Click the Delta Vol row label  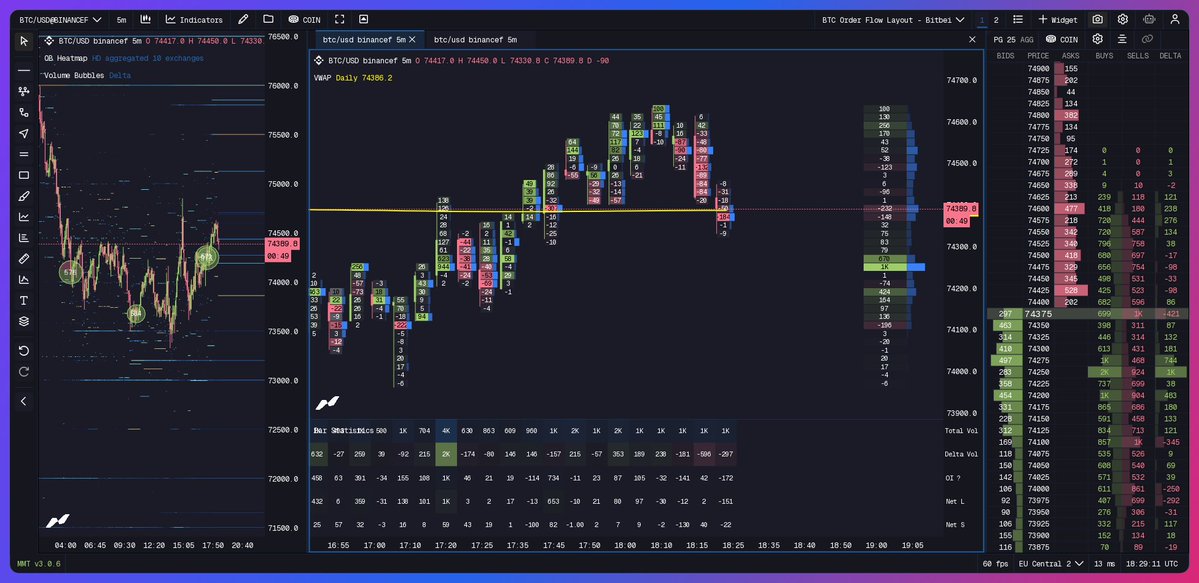(961, 454)
